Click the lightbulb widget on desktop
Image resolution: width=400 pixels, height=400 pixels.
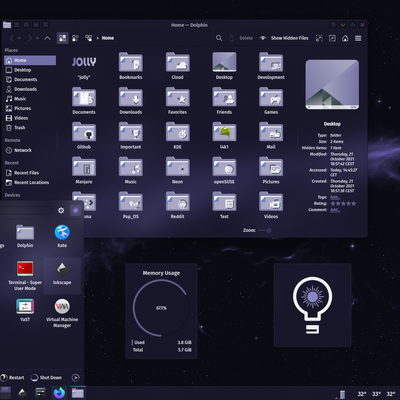pos(312,305)
